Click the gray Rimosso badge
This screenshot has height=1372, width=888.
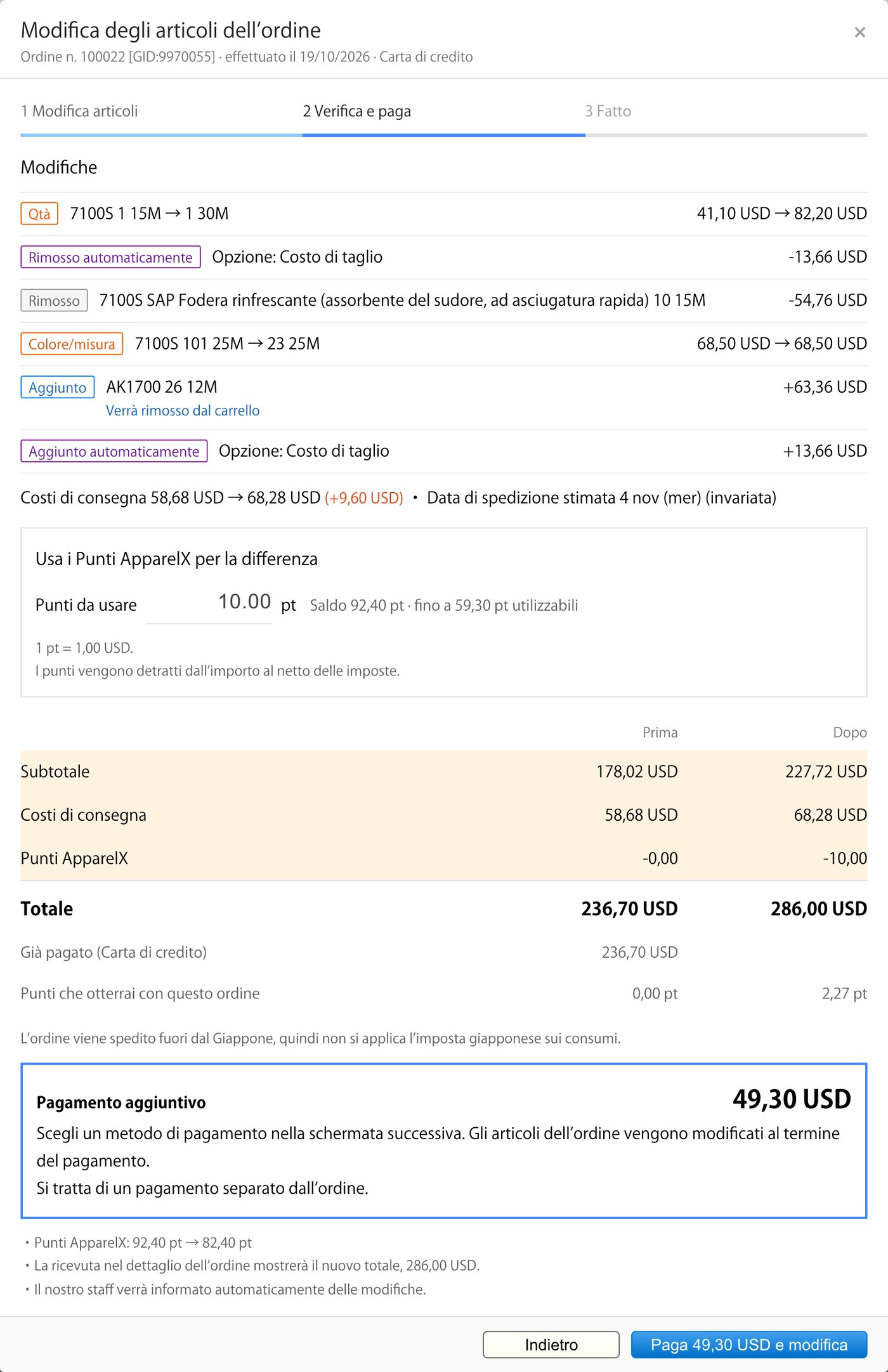click(54, 301)
